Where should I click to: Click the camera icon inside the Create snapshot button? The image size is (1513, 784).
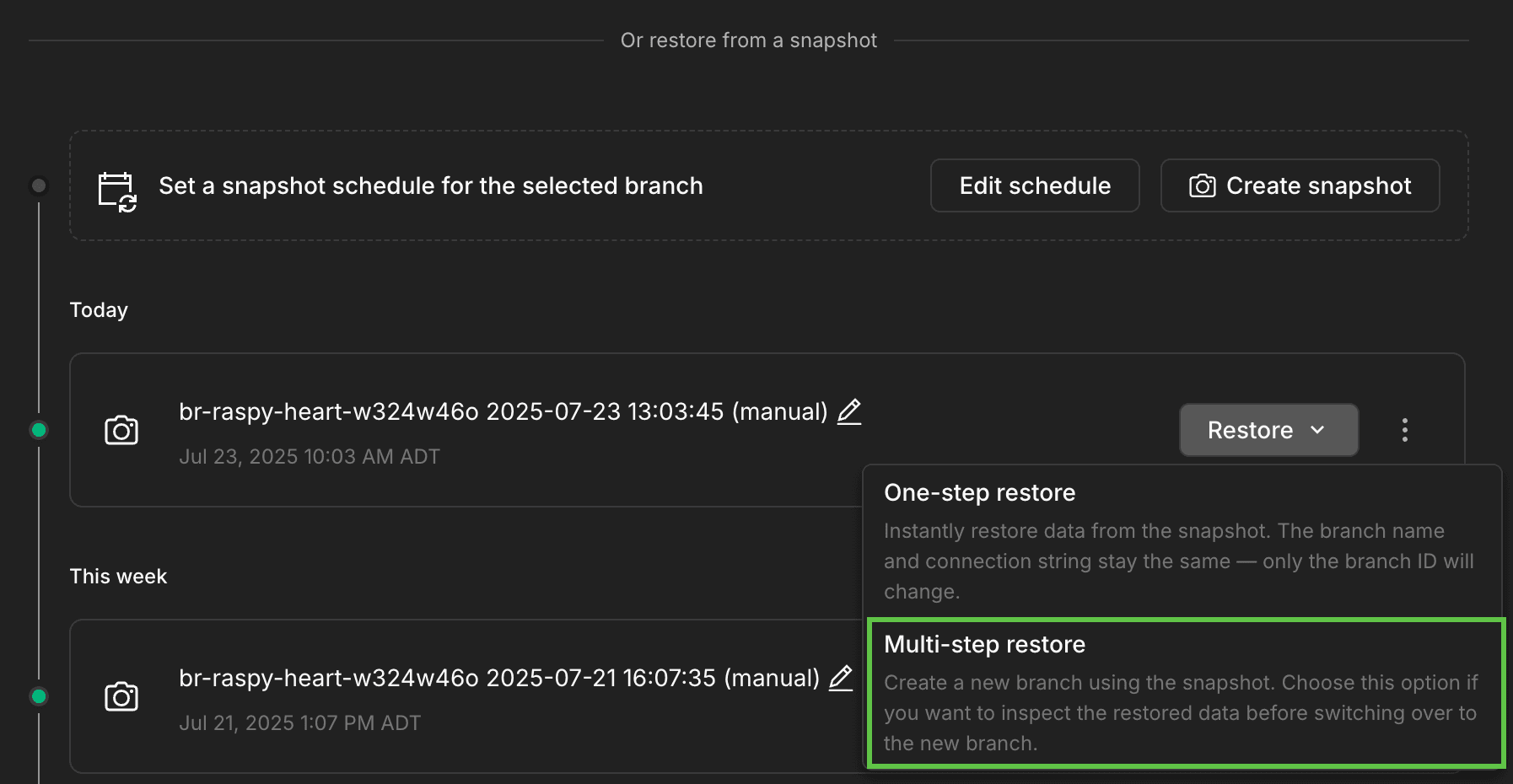click(1203, 185)
